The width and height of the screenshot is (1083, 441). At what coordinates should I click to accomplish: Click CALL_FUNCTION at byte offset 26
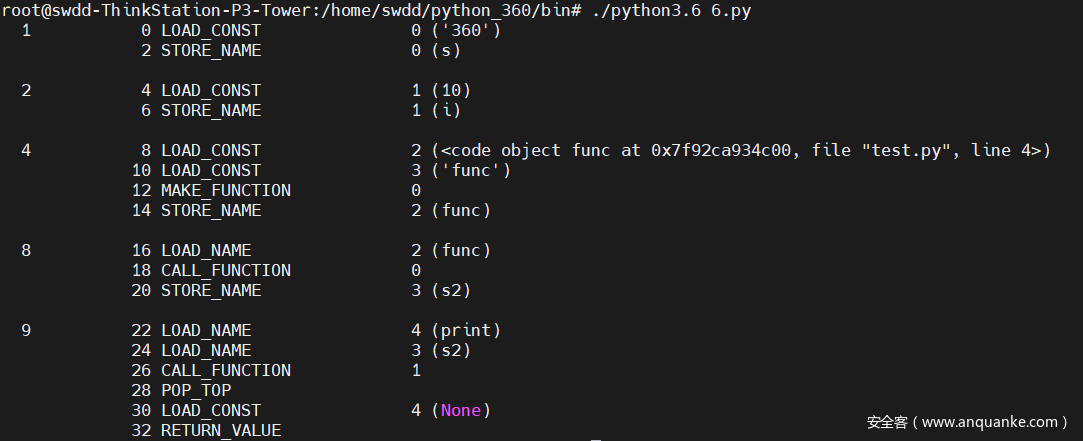(x=226, y=370)
